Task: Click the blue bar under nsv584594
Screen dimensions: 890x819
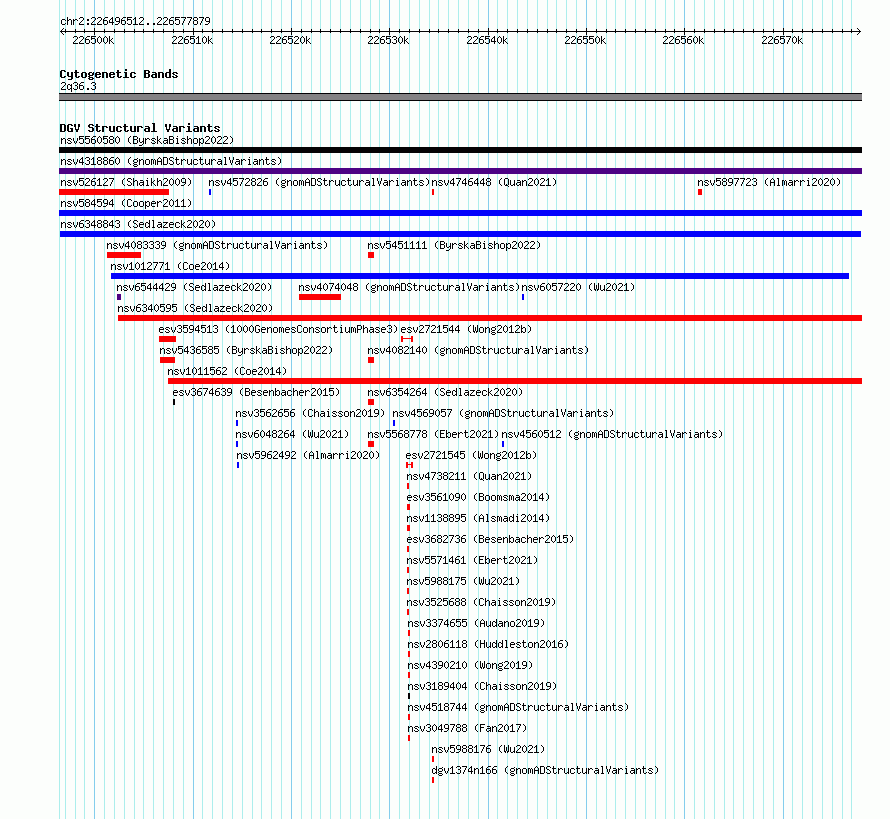Action: tap(460, 213)
